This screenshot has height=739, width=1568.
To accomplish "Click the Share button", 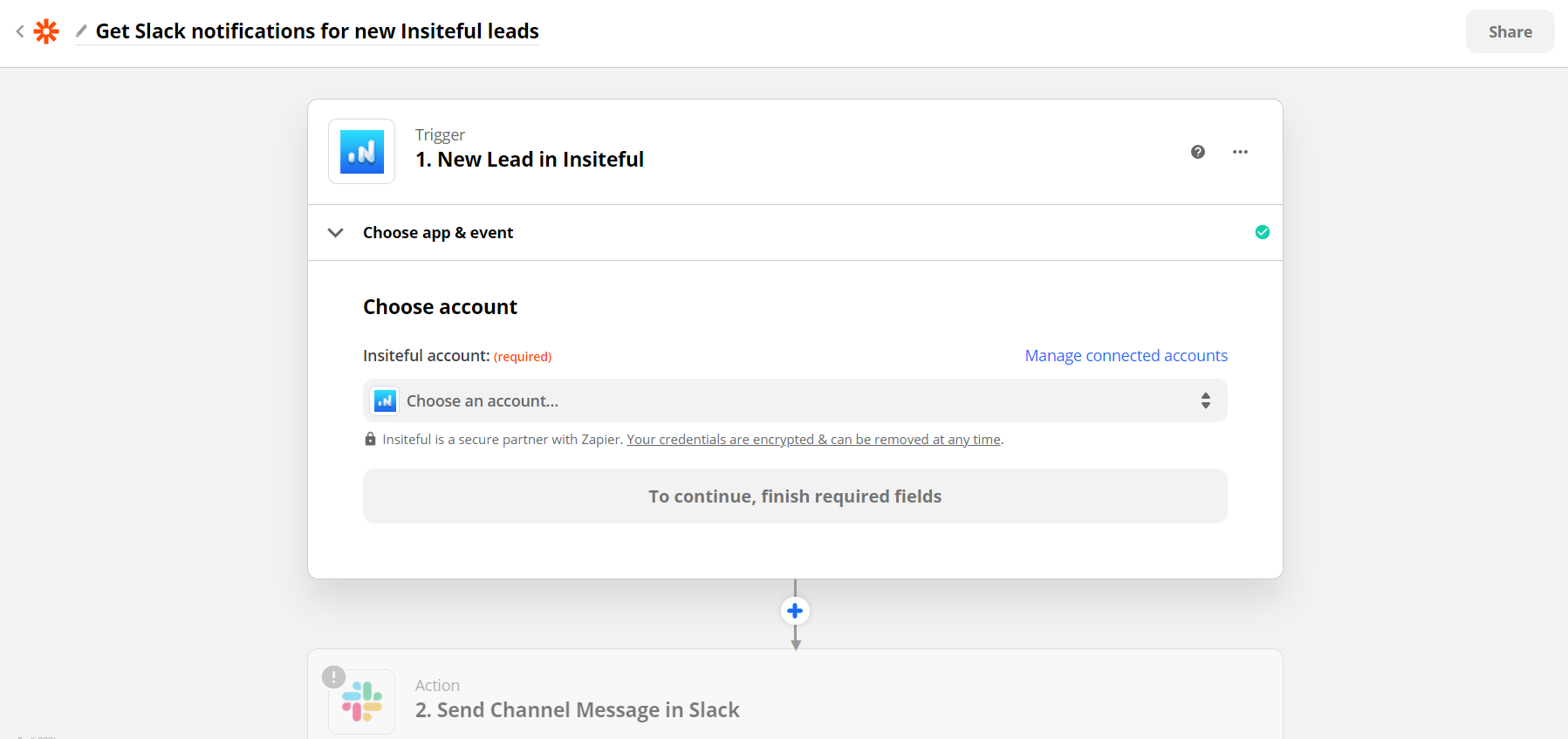I will tap(1510, 31).
